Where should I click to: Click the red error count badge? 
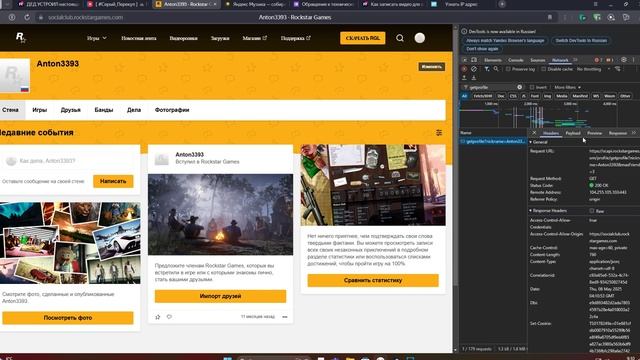[x=598, y=60]
